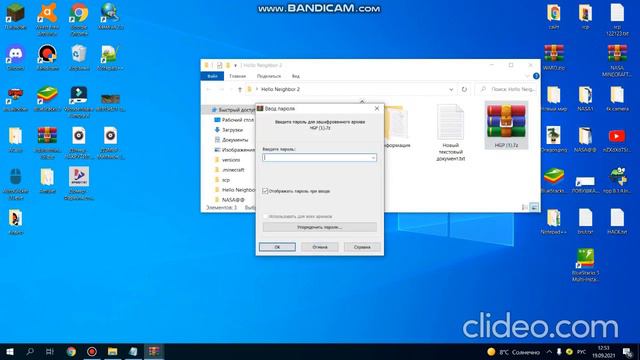Open Chrome from the taskbar
The height and width of the screenshot is (360, 640).
pos(71,352)
